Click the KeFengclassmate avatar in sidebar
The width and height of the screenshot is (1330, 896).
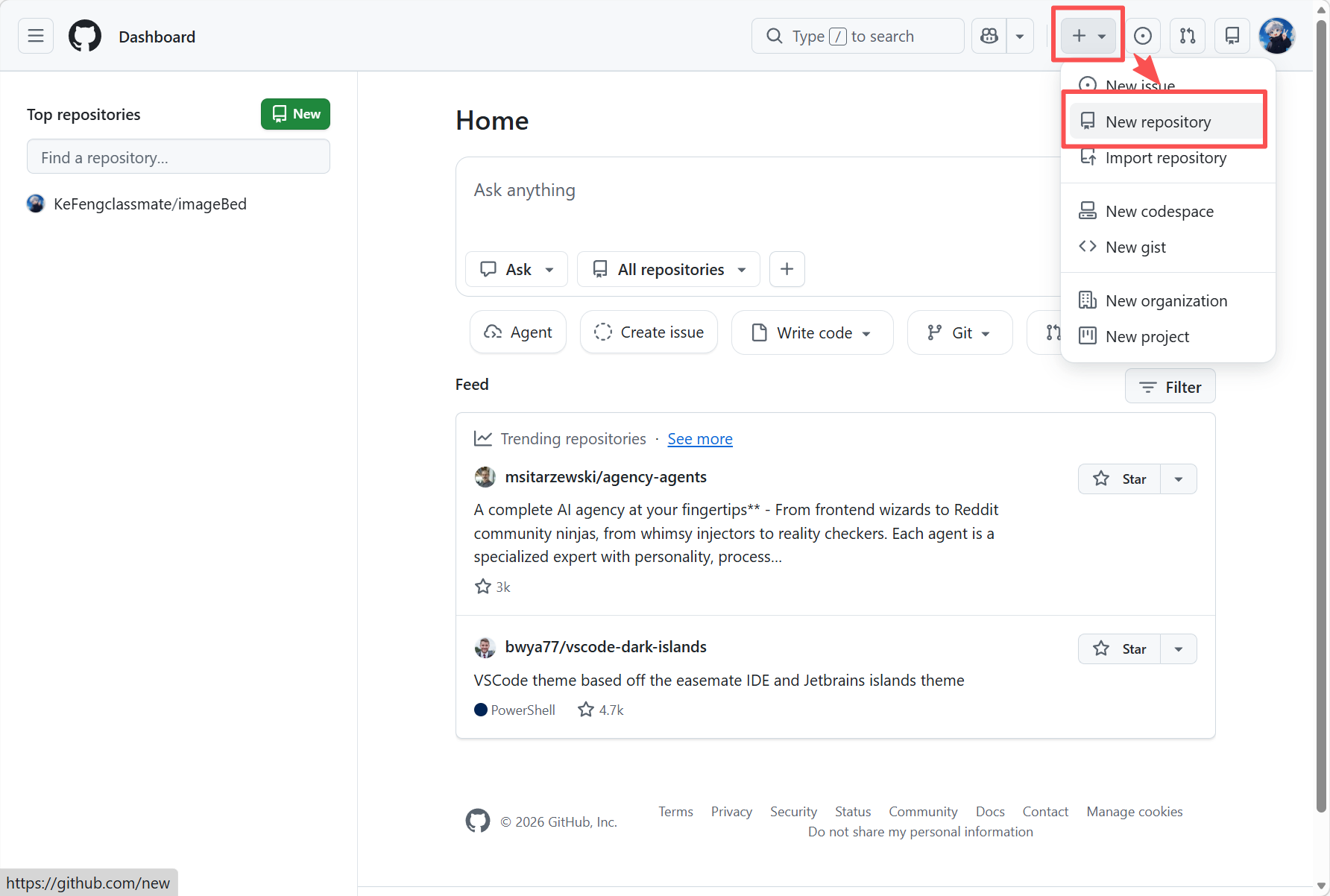(x=36, y=204)
